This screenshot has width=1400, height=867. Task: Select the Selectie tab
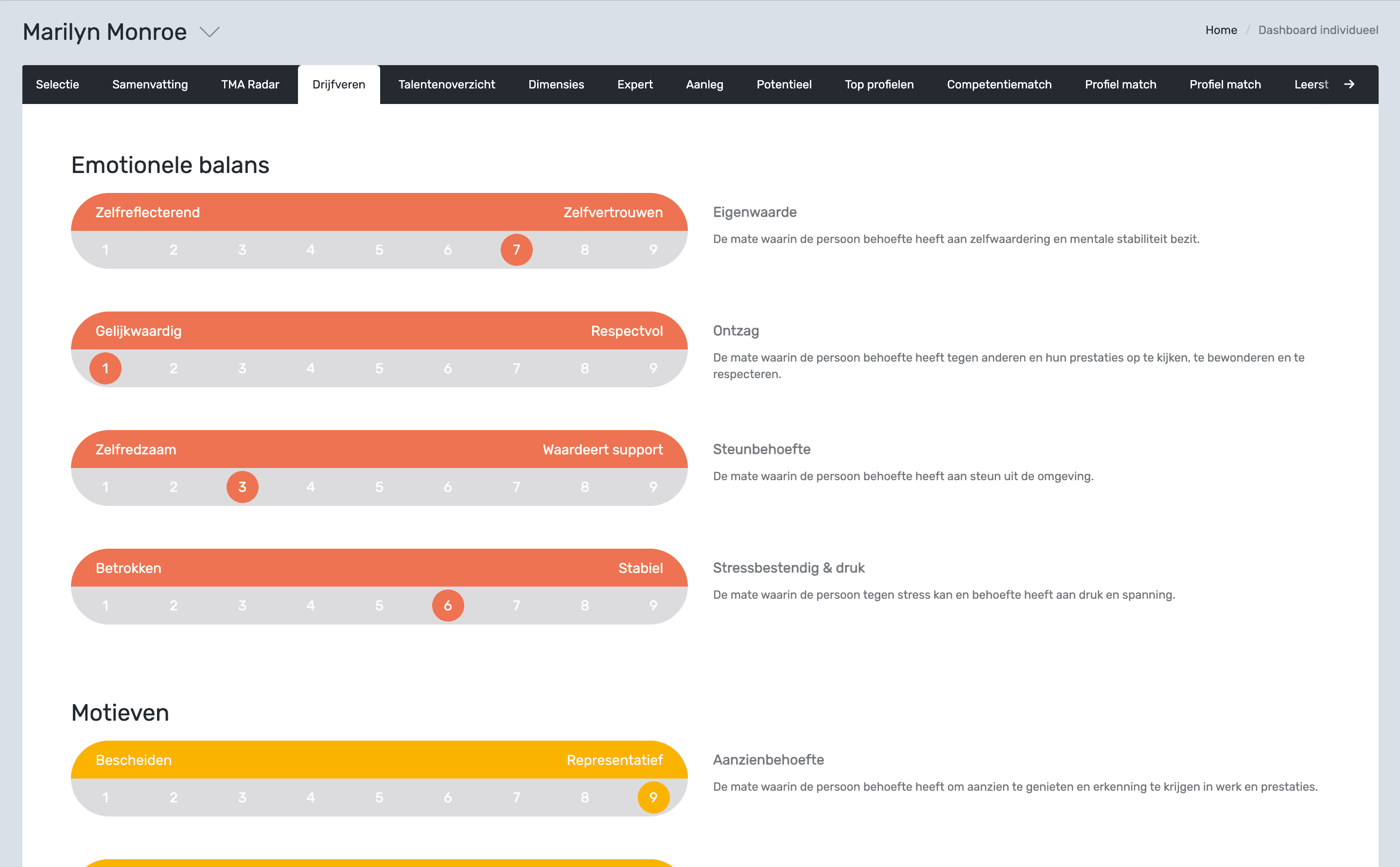(57, 84)
